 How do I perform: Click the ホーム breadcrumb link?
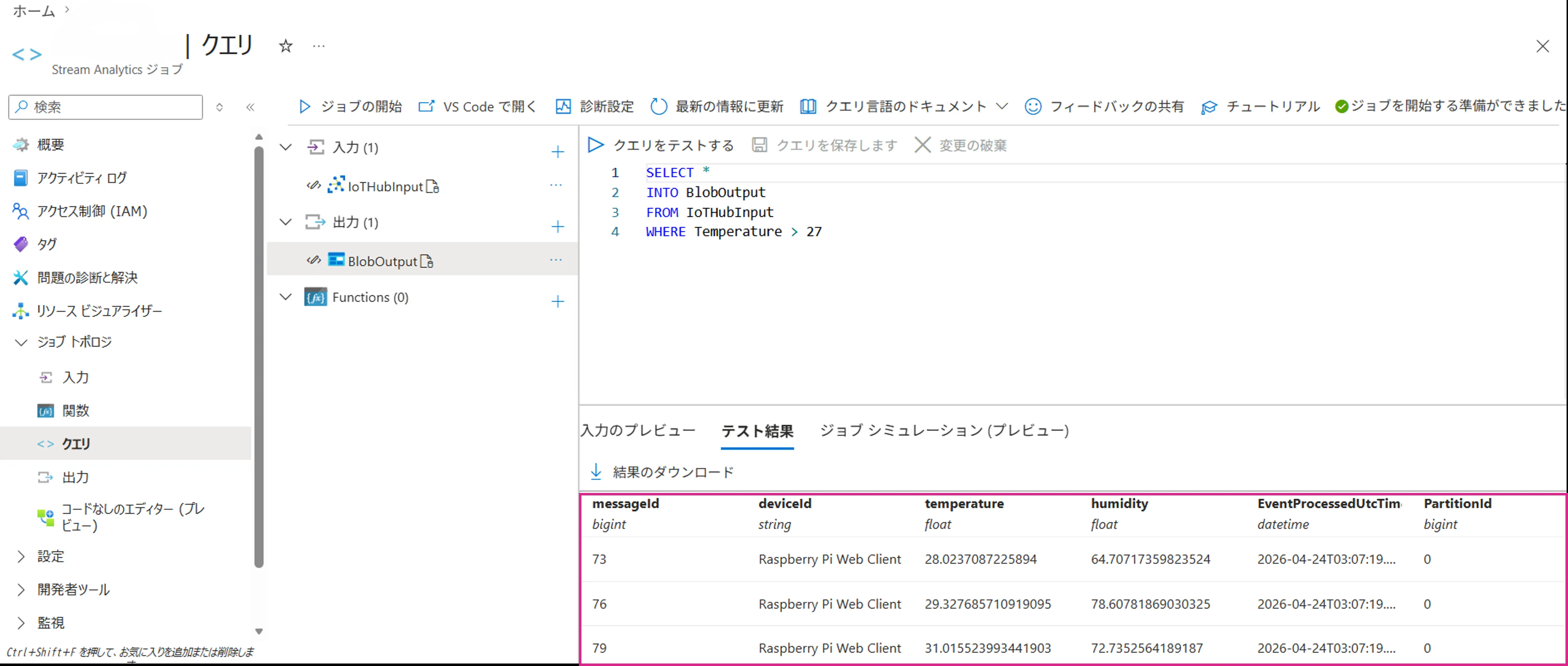(x=34, y=10)
